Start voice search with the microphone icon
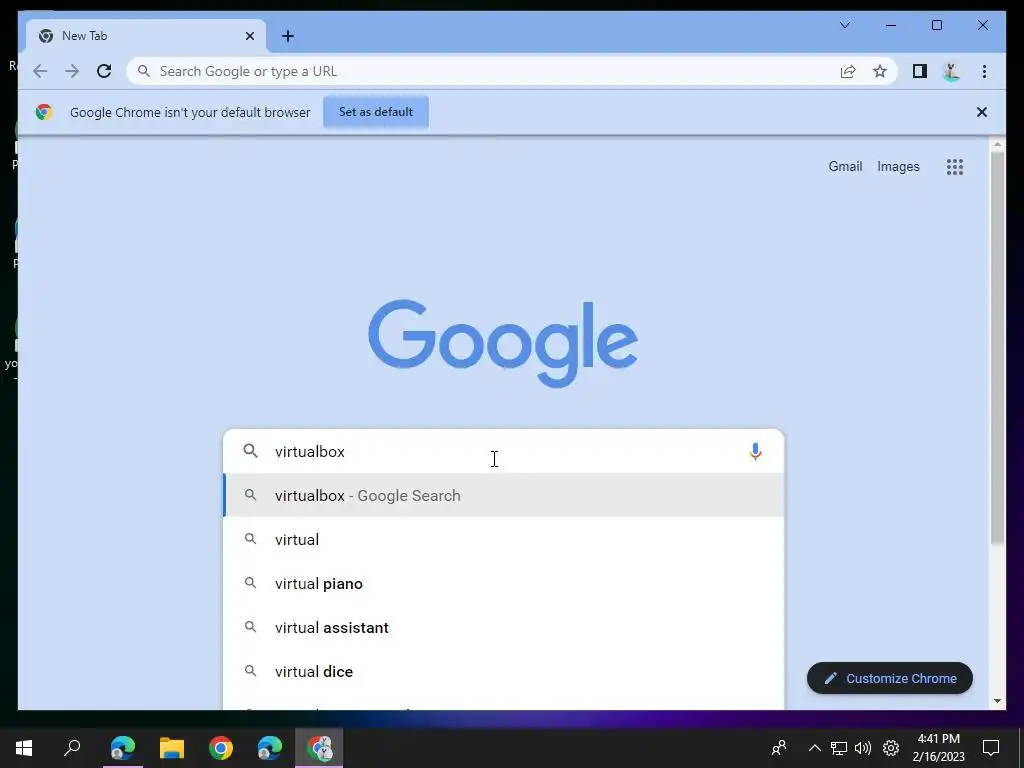 coord(755,451)
